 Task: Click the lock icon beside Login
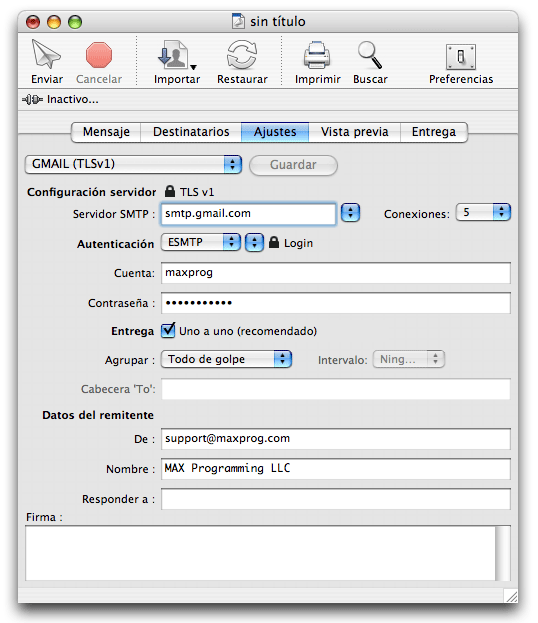(274, 242)
